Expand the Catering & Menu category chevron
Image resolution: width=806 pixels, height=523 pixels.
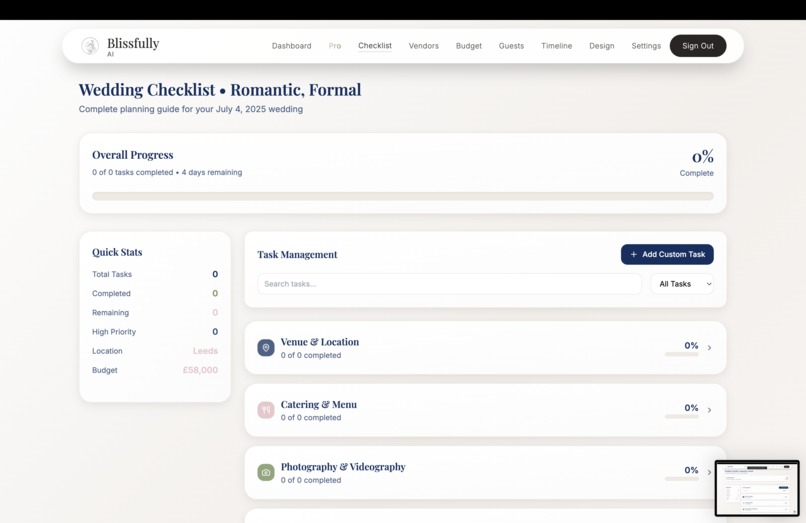point(709,410)
